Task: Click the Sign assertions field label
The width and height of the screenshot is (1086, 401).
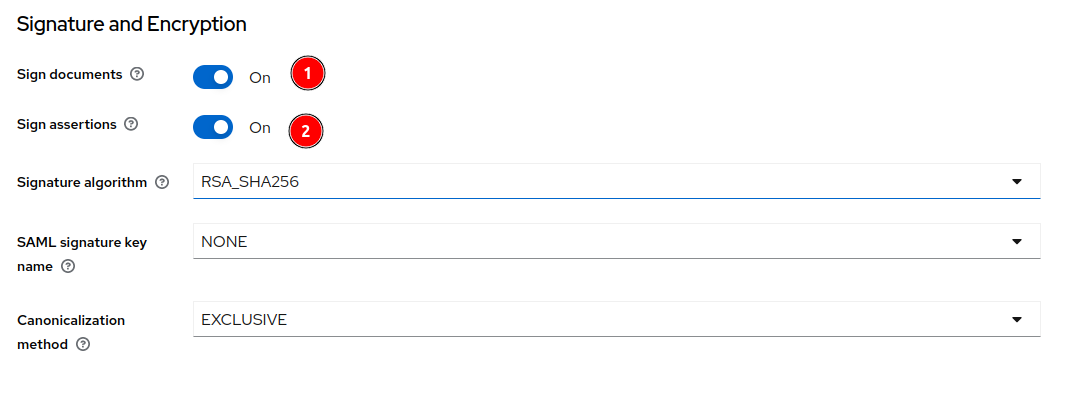Action: point(66,125)
